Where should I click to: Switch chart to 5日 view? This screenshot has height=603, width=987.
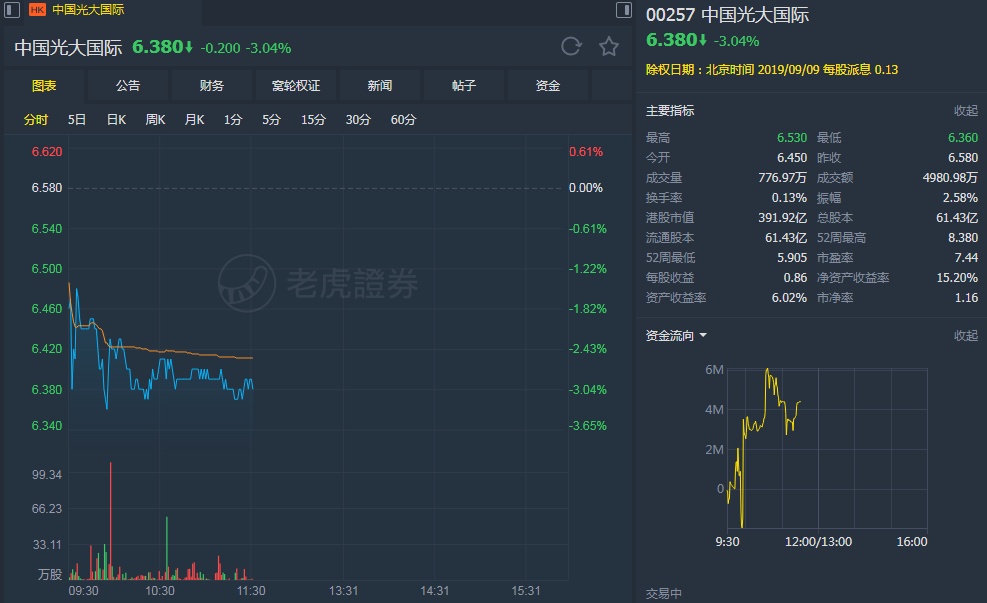[x=77, y=120]
